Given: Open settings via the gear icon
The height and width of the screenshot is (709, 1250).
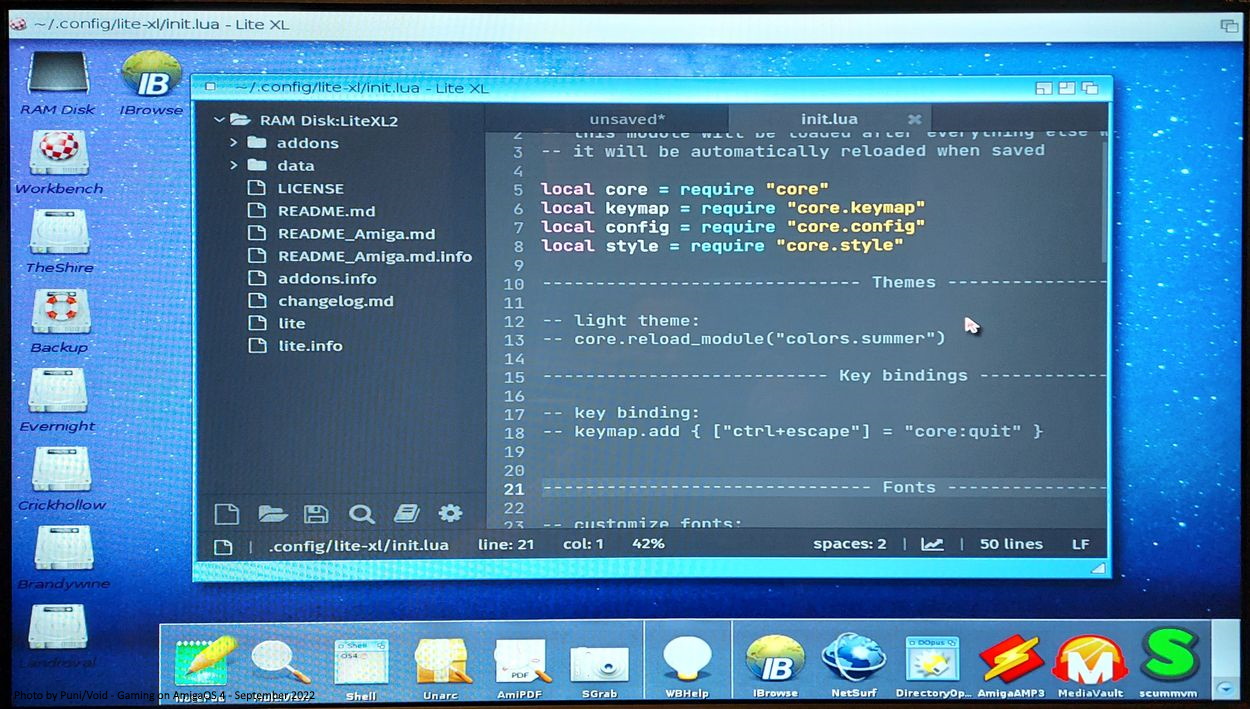Looking at the screenshot, I should pos(451,514).
